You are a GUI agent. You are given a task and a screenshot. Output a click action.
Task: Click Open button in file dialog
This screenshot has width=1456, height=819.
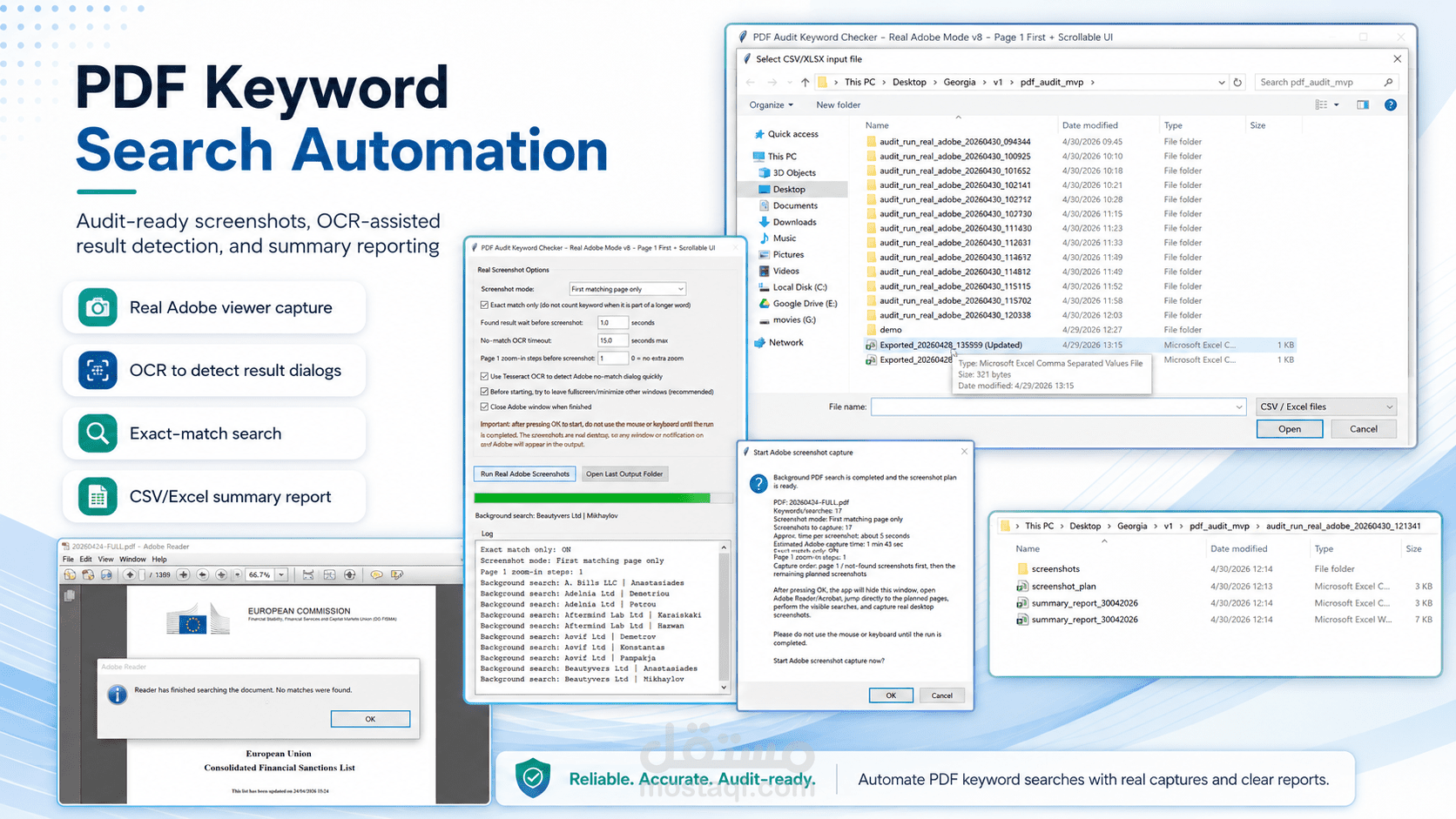(1290, 429)
